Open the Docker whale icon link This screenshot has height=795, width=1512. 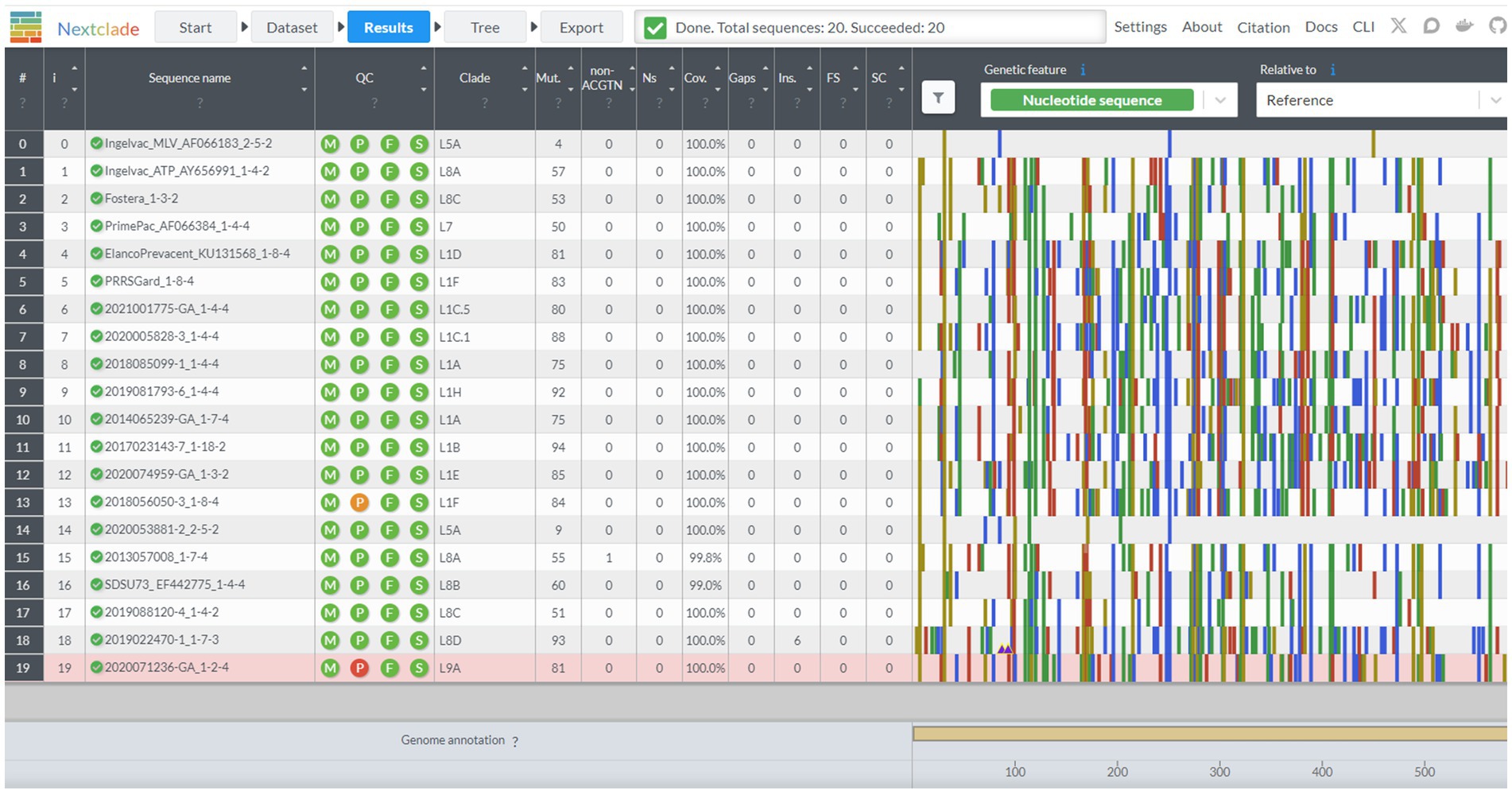tap(1464, 26)
